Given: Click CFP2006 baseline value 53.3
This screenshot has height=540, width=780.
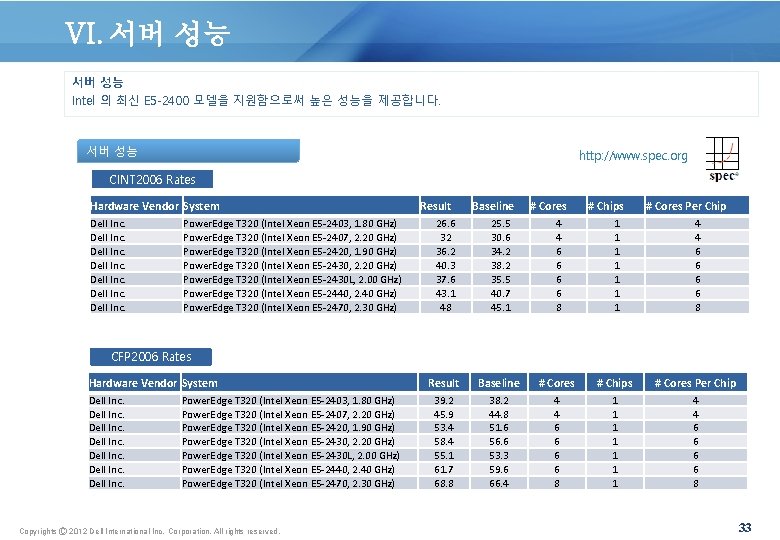Looking at the screenshot, I should click(x=498, y=455).
